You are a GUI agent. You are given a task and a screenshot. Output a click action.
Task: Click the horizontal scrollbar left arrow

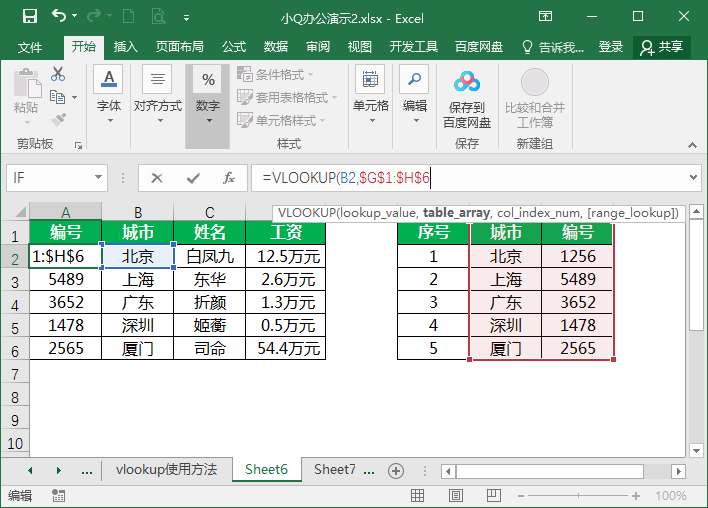(x=448, y=471)
